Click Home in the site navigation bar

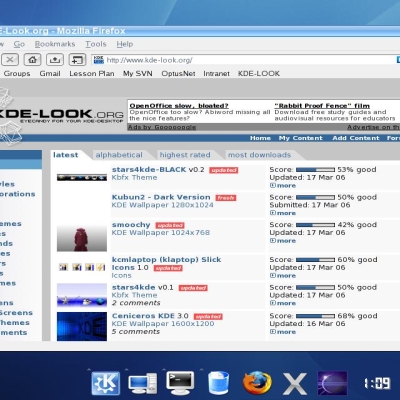point(260,138)
